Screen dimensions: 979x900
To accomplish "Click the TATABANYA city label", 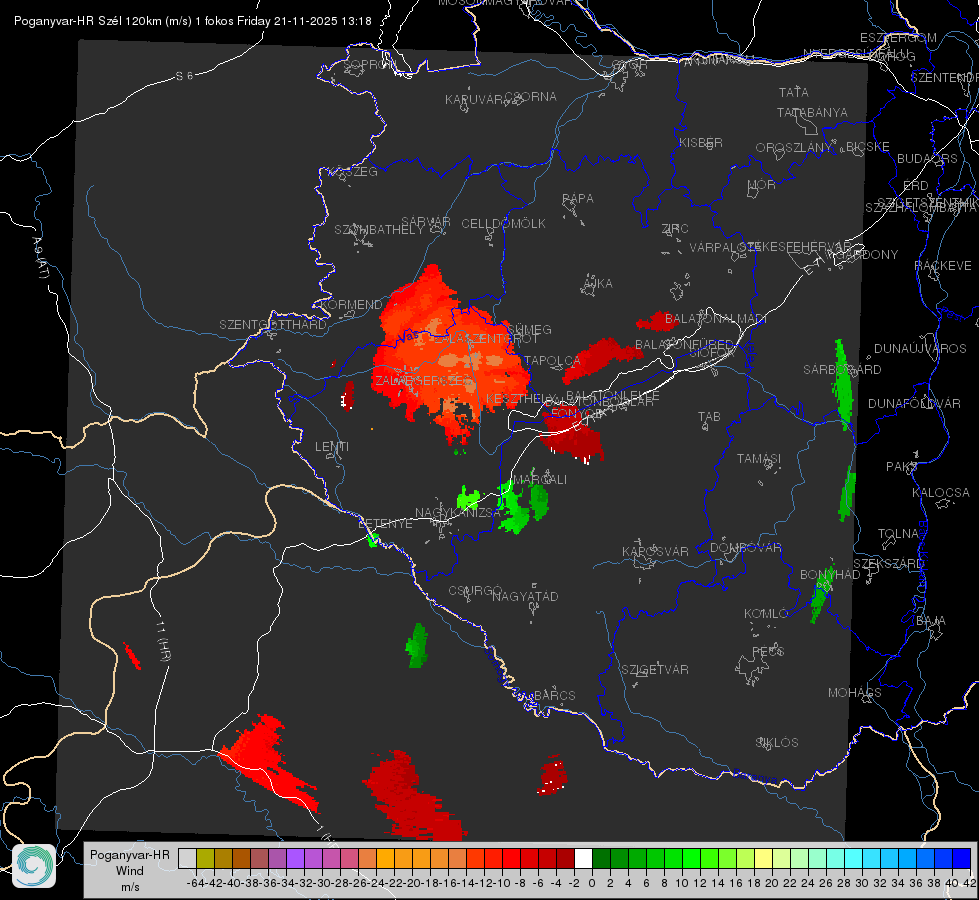I will click(812, 112).
